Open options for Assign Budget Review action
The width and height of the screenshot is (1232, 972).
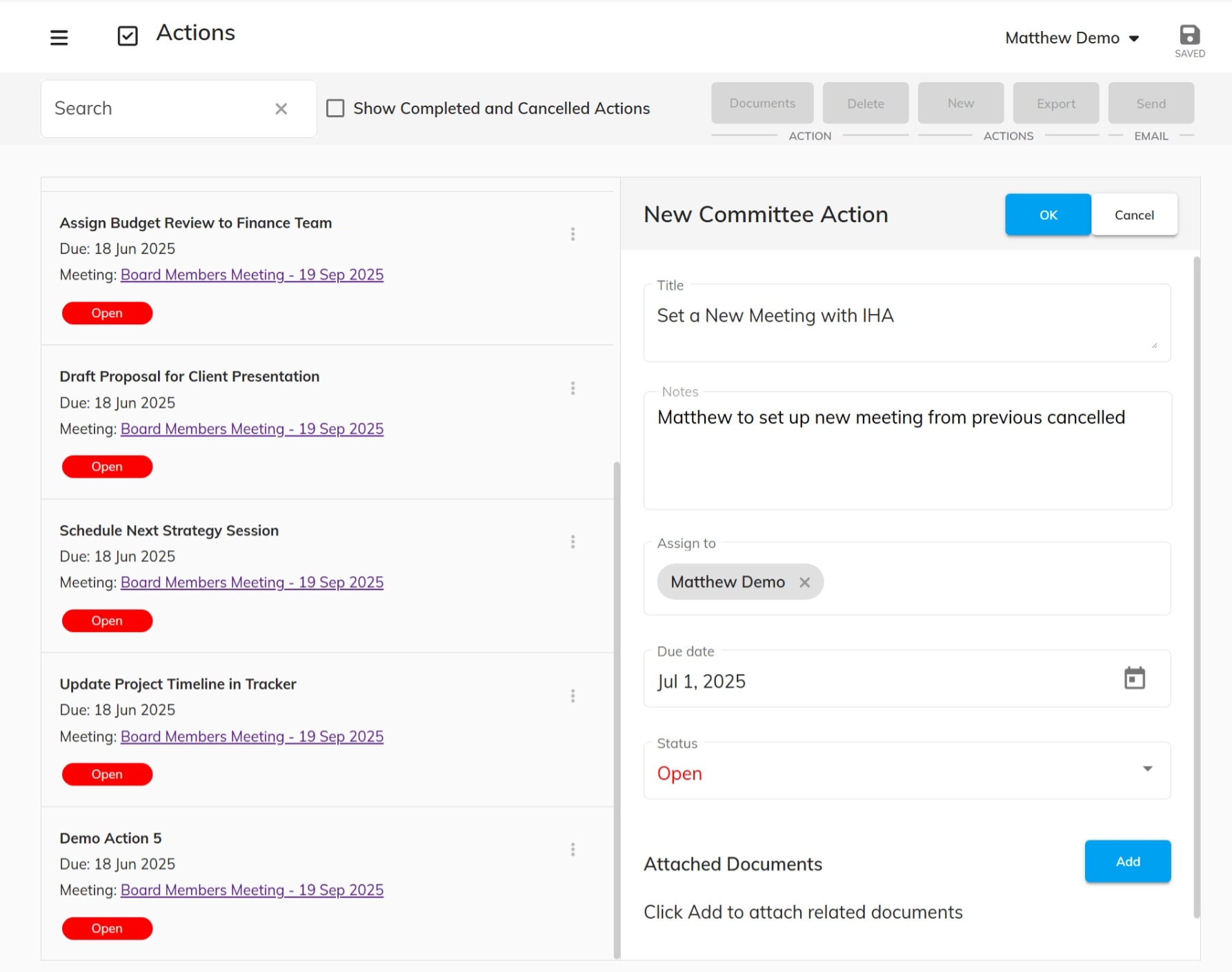pos(573,235)
